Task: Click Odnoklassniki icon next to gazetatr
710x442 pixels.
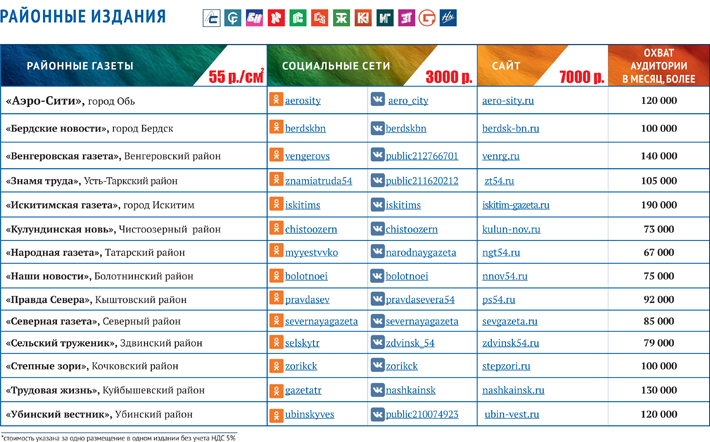Action: click(277, 390)
